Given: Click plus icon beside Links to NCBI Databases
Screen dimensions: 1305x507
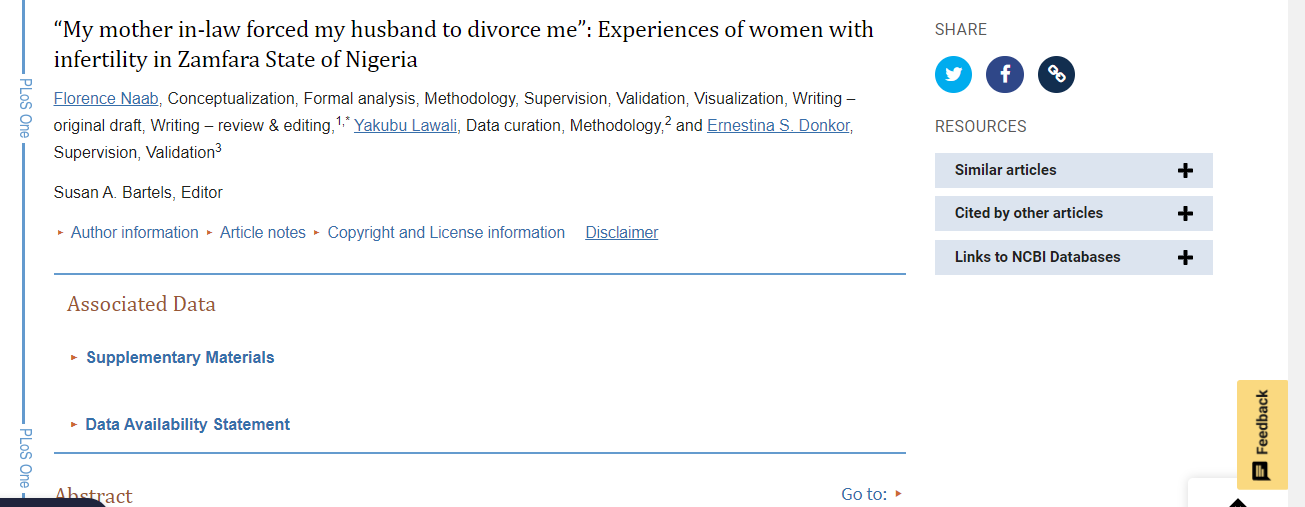Looking at the screenshot, I should (x=1185, y=258).
